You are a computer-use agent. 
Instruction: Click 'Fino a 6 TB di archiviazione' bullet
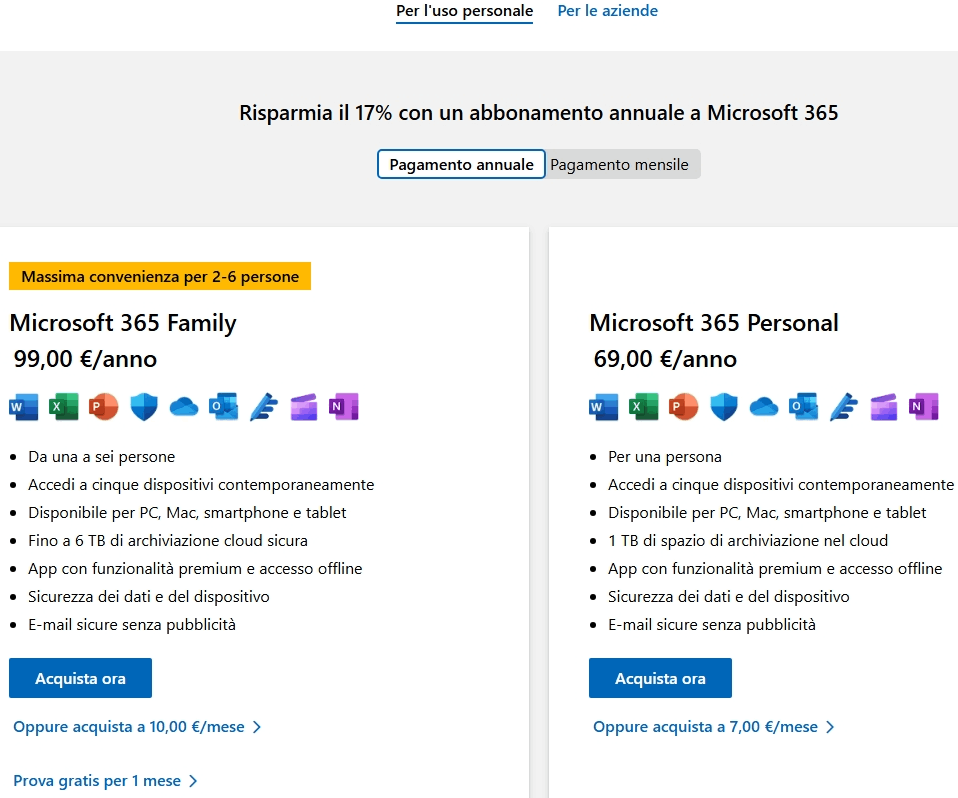tap(168, 541)
